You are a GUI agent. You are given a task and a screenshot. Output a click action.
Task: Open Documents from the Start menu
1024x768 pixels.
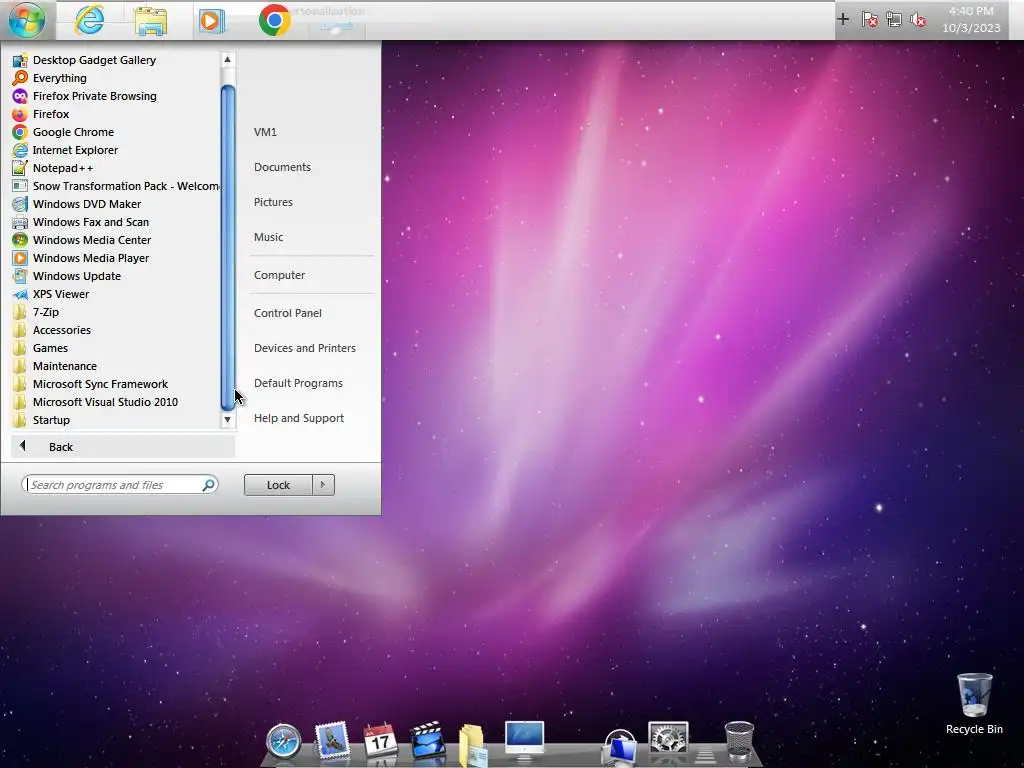pos(282,167)
